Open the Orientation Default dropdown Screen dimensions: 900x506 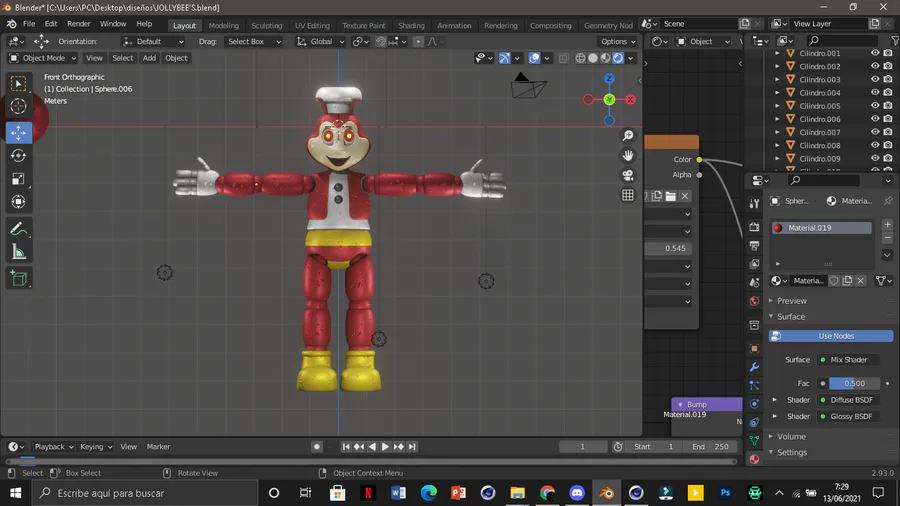coord(153,41)
